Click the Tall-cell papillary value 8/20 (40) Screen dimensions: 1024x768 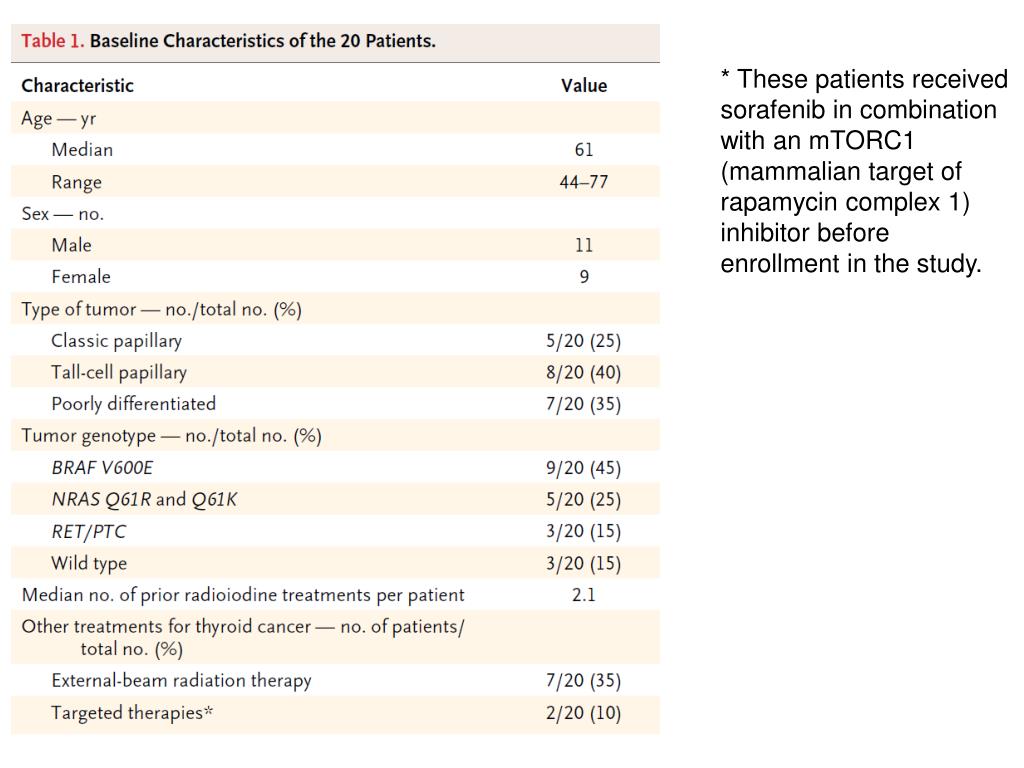click(x=584, y=372)
